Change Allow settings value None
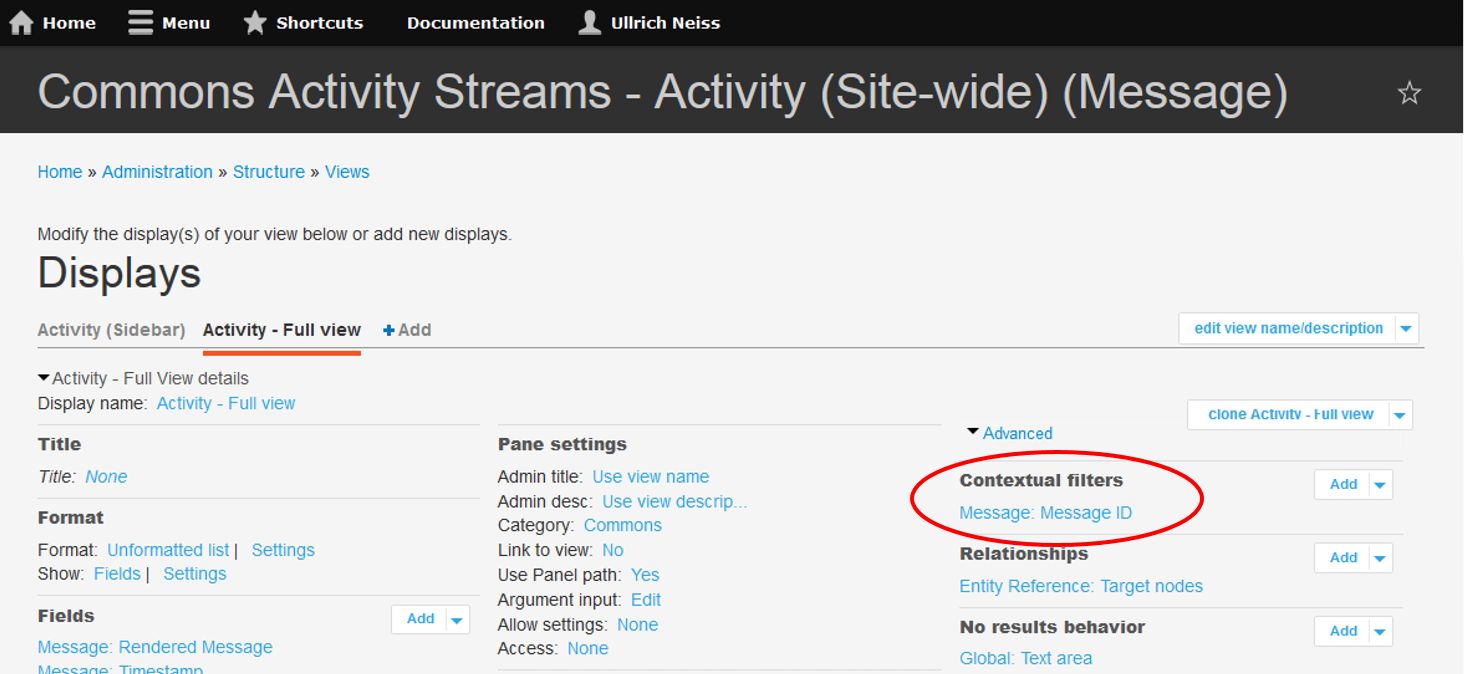1464x674 pixels. 637,625
